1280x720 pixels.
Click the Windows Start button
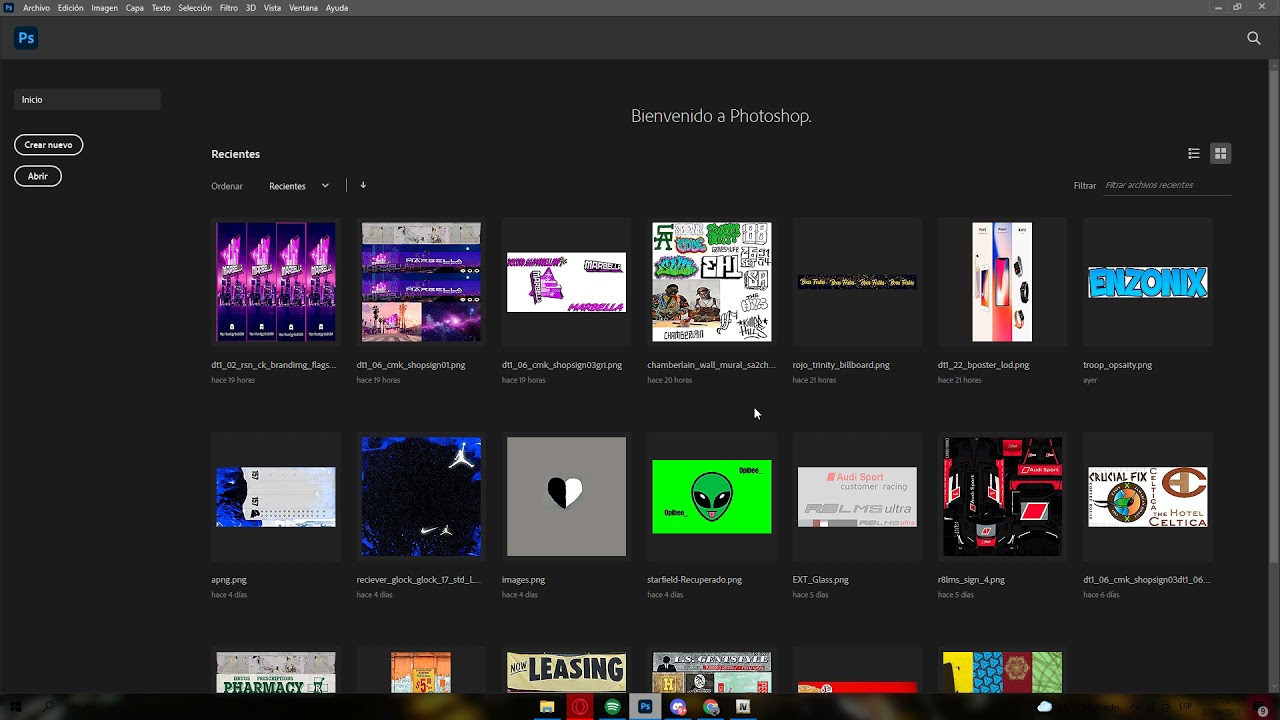pos(15,707)
